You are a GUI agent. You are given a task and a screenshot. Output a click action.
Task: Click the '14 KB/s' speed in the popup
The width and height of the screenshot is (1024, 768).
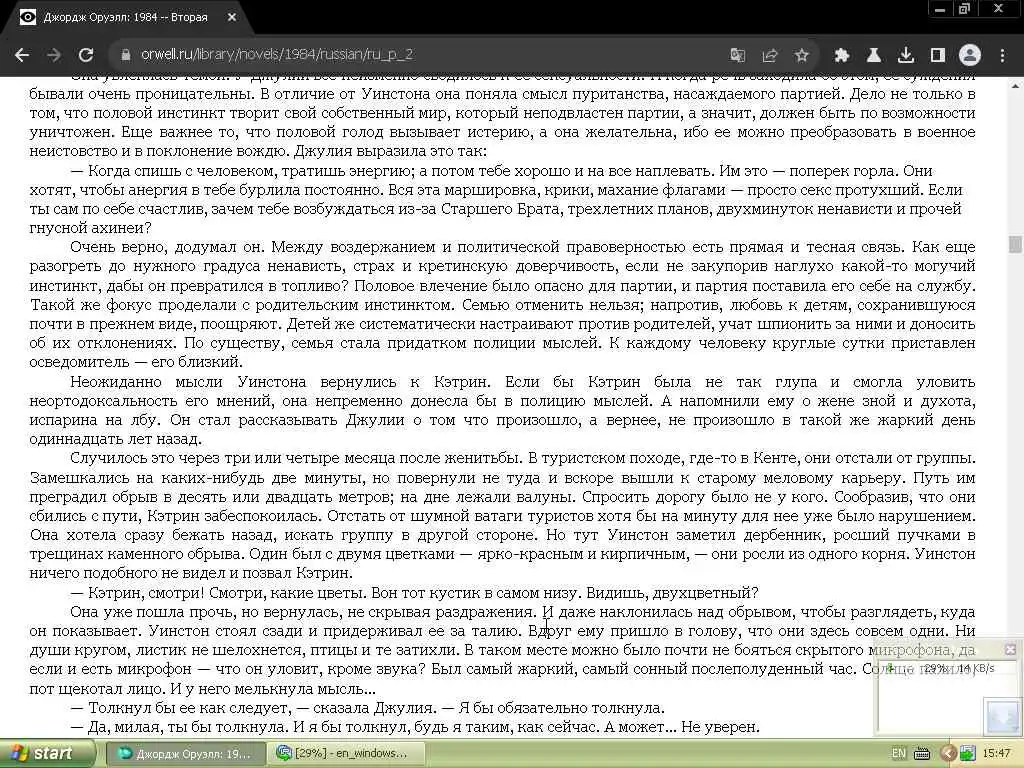click(977, 668)
